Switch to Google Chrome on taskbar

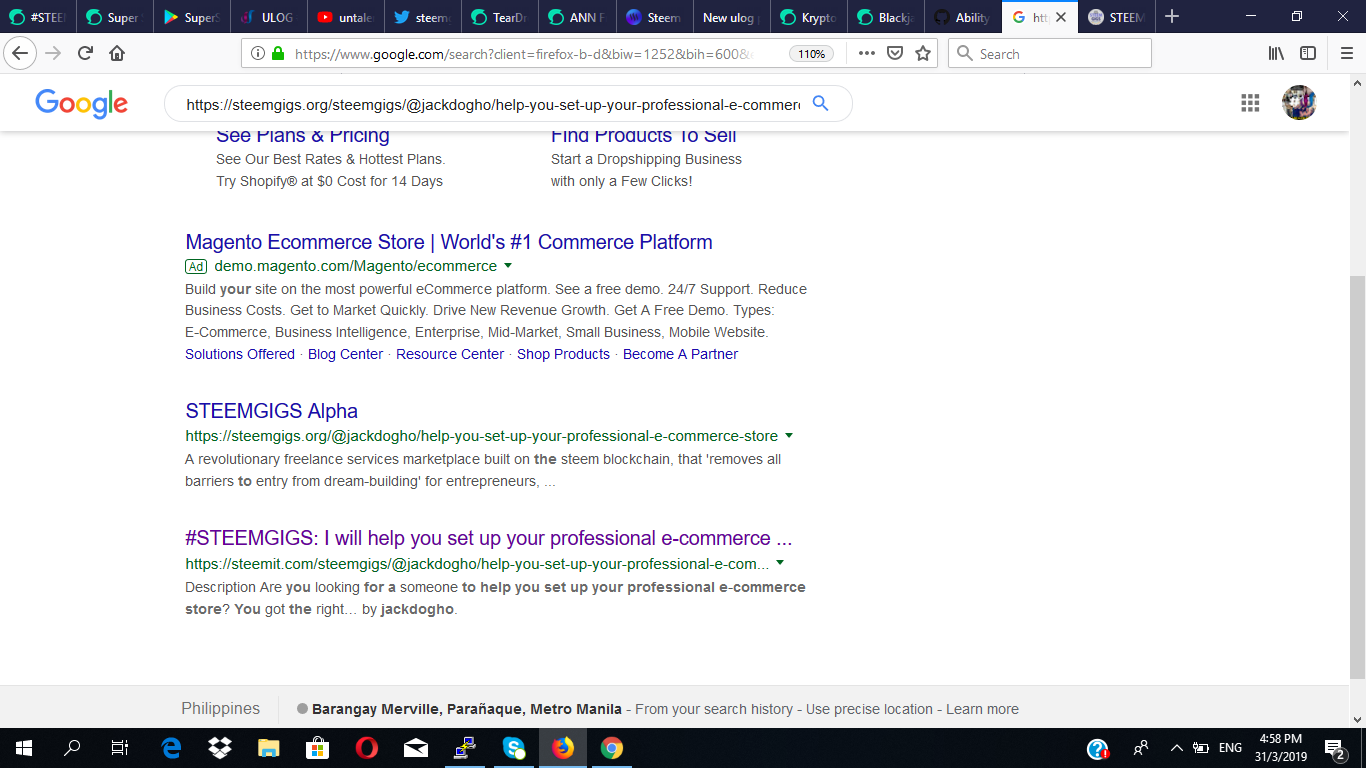(x=612, y=748)
